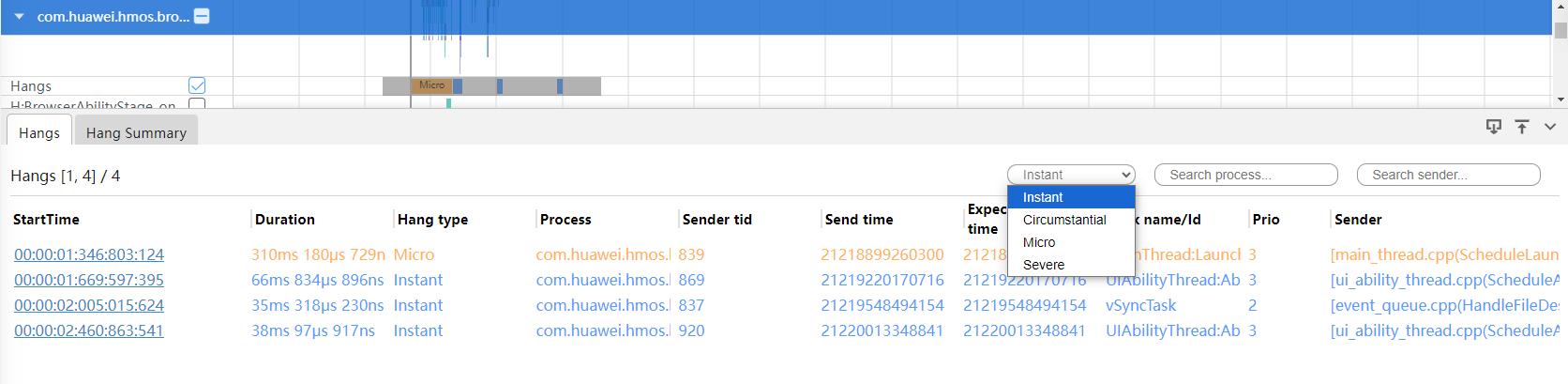Collapse the bottom panel with chevron icon
Image resolution: width=1568 pixels, height=384 pixels.
coord(1549,127)
